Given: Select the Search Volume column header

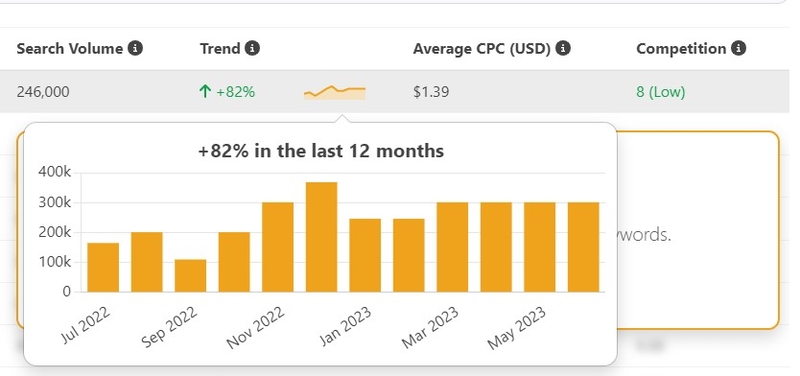Looking at the screenshot, I should pos(69,48).
